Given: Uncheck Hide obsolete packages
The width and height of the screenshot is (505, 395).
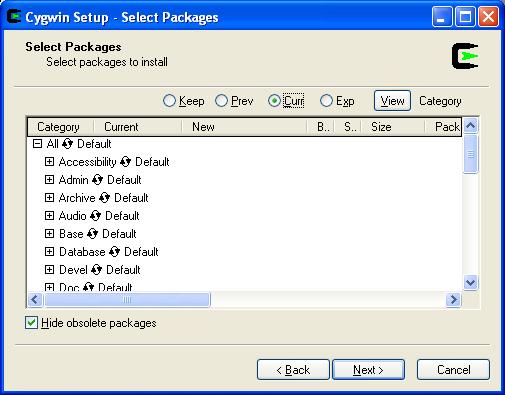Looking at the screenshot, I should [x=31, y=323].
